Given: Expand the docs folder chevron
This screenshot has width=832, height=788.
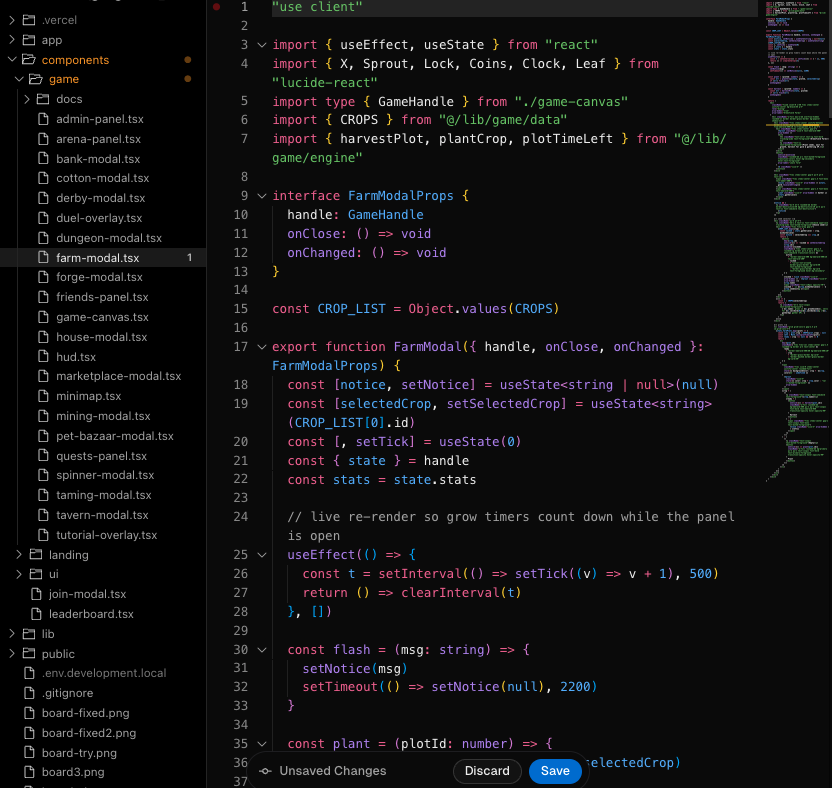Looking at the screenshot, I should 27,99.
